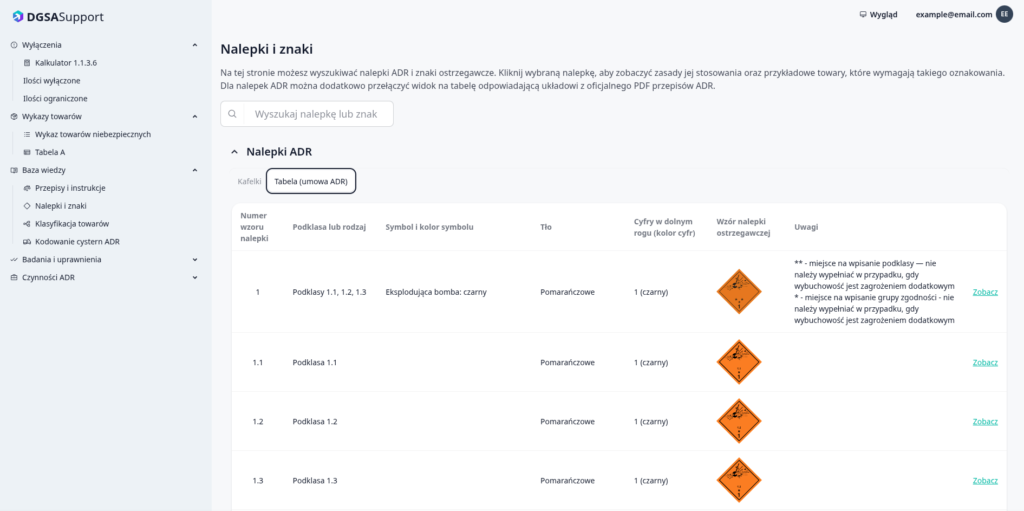The image size is (1024, 511).
Task: Click the search magnifier icon
Action: coord(232,114)
